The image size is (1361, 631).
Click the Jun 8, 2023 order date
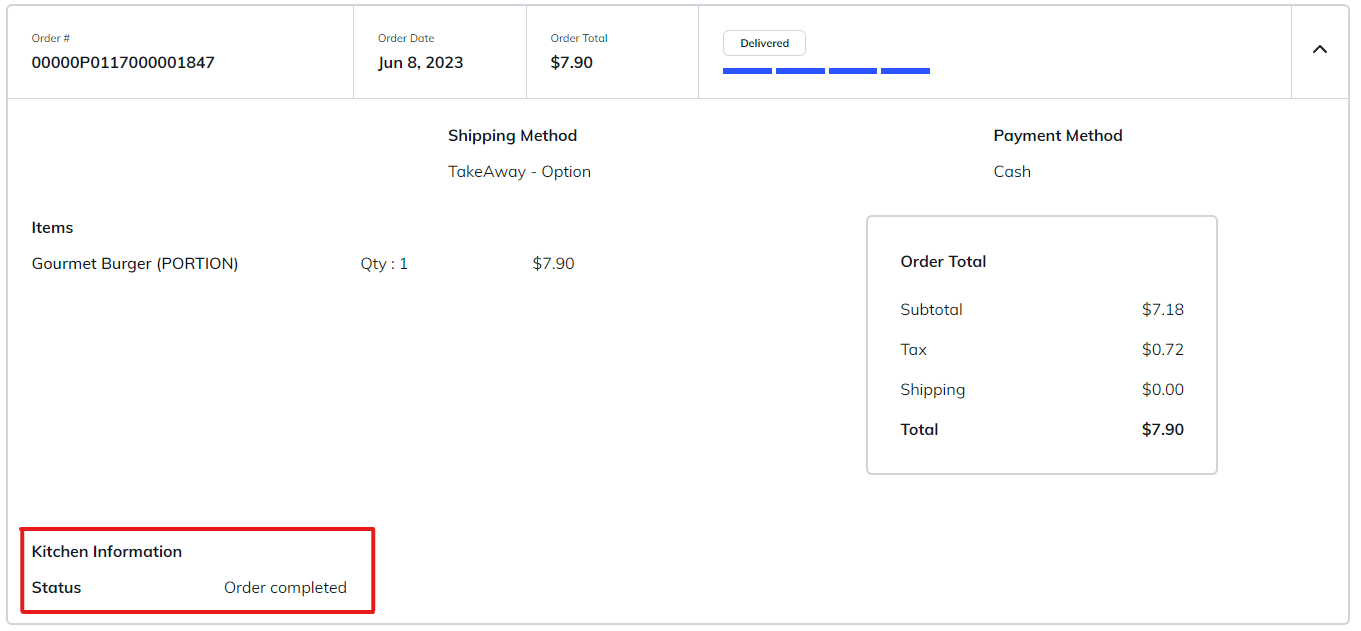click(420, 62)
